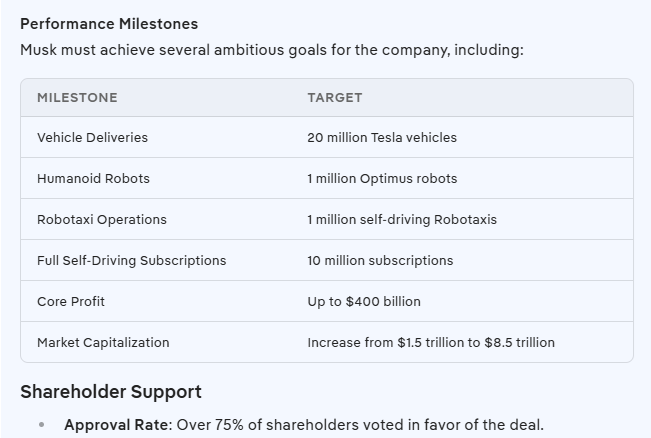
Task: Click the Market Capitalization row label
Action: [x=103, y=342]
